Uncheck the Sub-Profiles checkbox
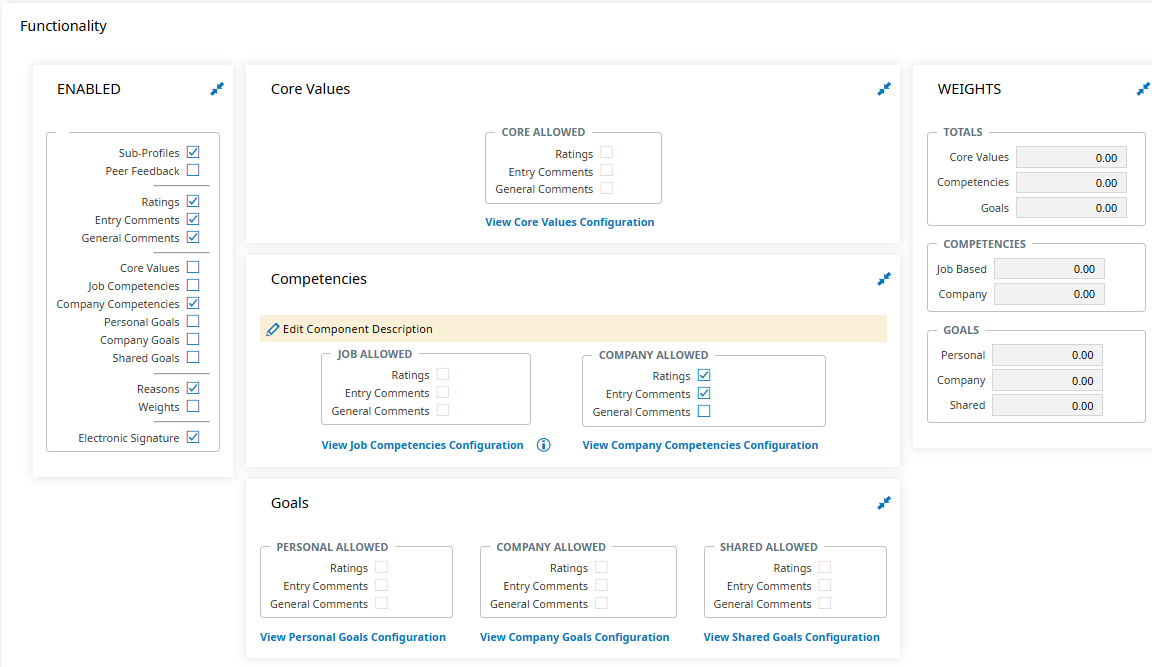The image size is (1152, 667). [x=193, y=152]
